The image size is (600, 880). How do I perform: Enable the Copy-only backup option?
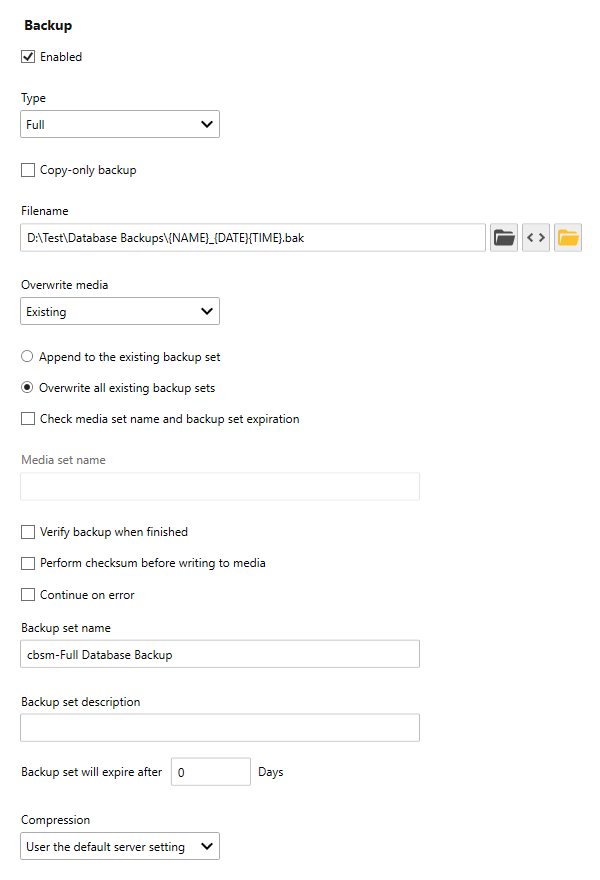coord(28,170)
